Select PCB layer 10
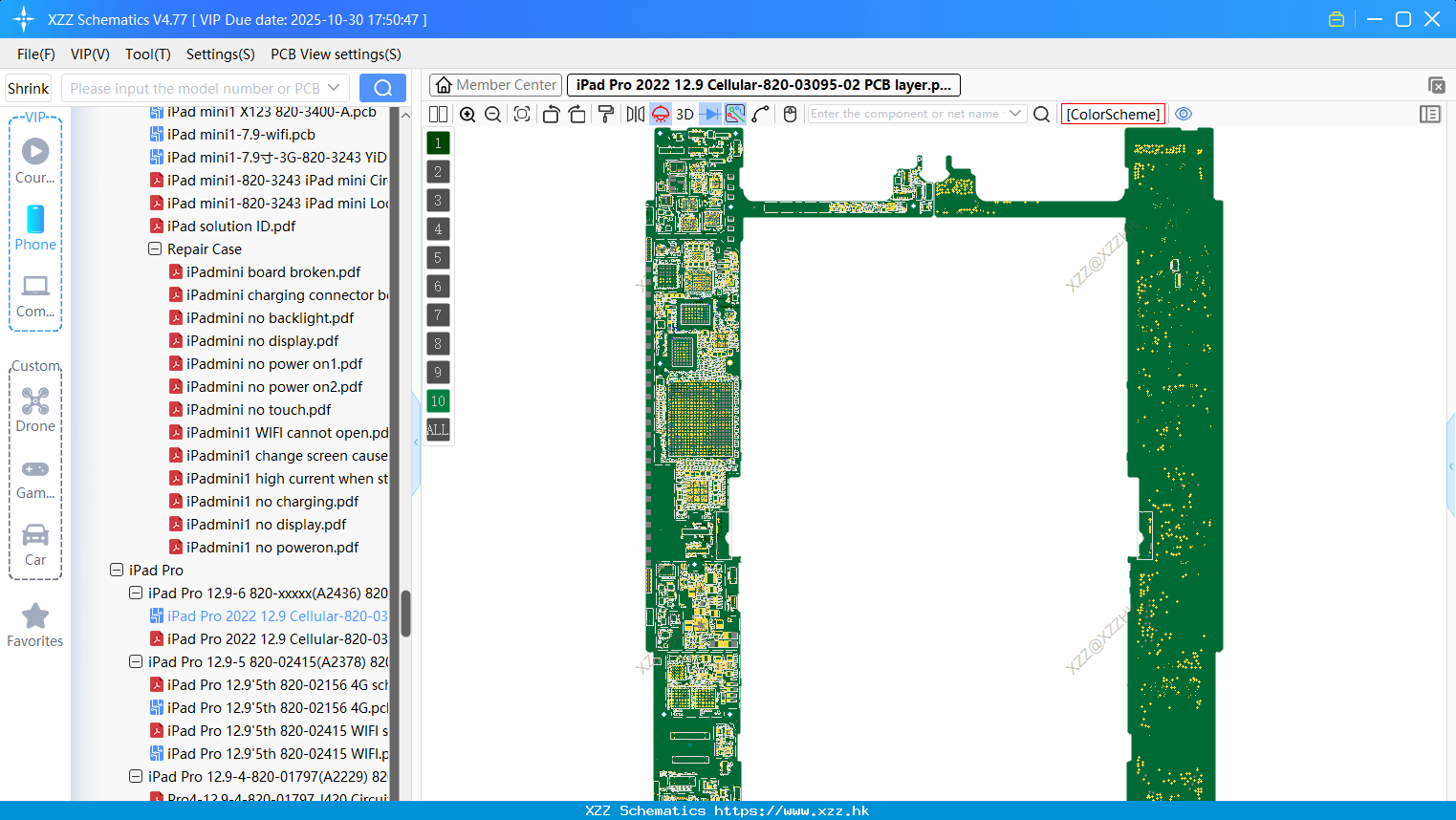Image resolution: width=1456 pixels, height=820 pixels. [x=438, y=401]
